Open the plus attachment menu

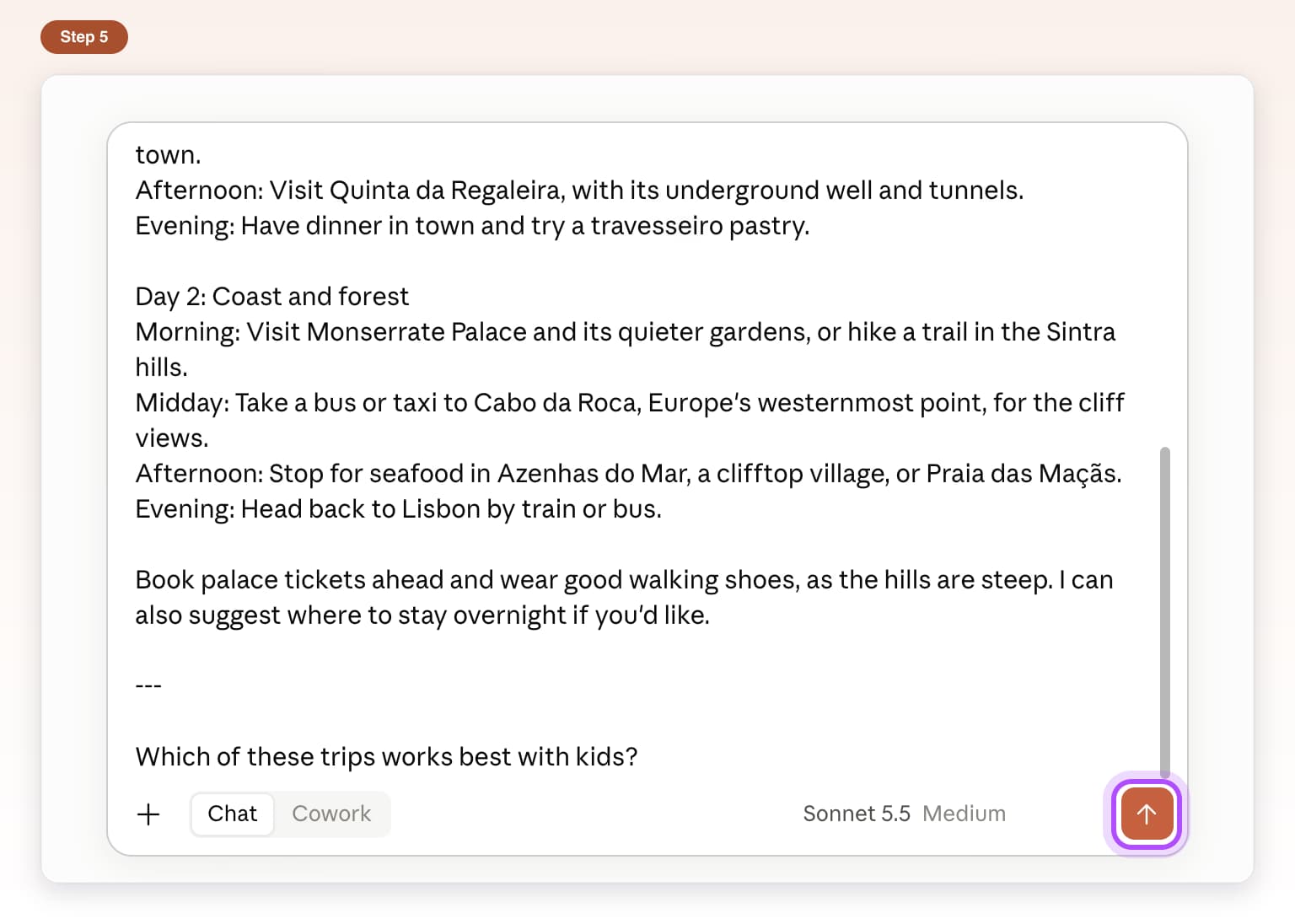(x=148, y=814)
